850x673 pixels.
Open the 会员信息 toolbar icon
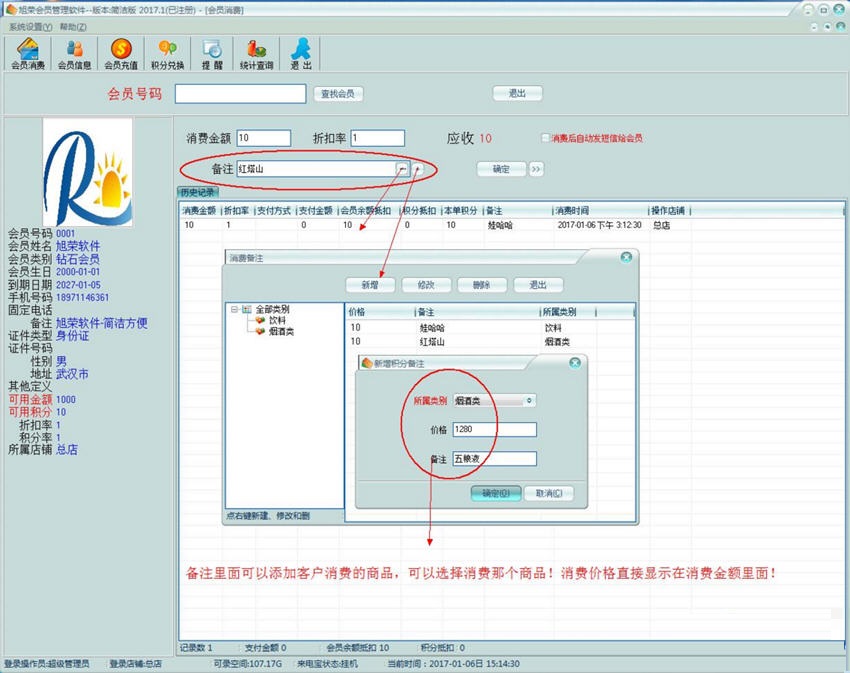point(74,54)
